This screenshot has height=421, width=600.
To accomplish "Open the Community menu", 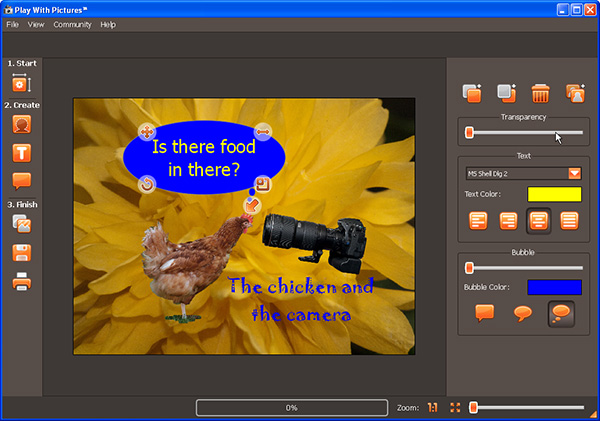I will point(72,24).
